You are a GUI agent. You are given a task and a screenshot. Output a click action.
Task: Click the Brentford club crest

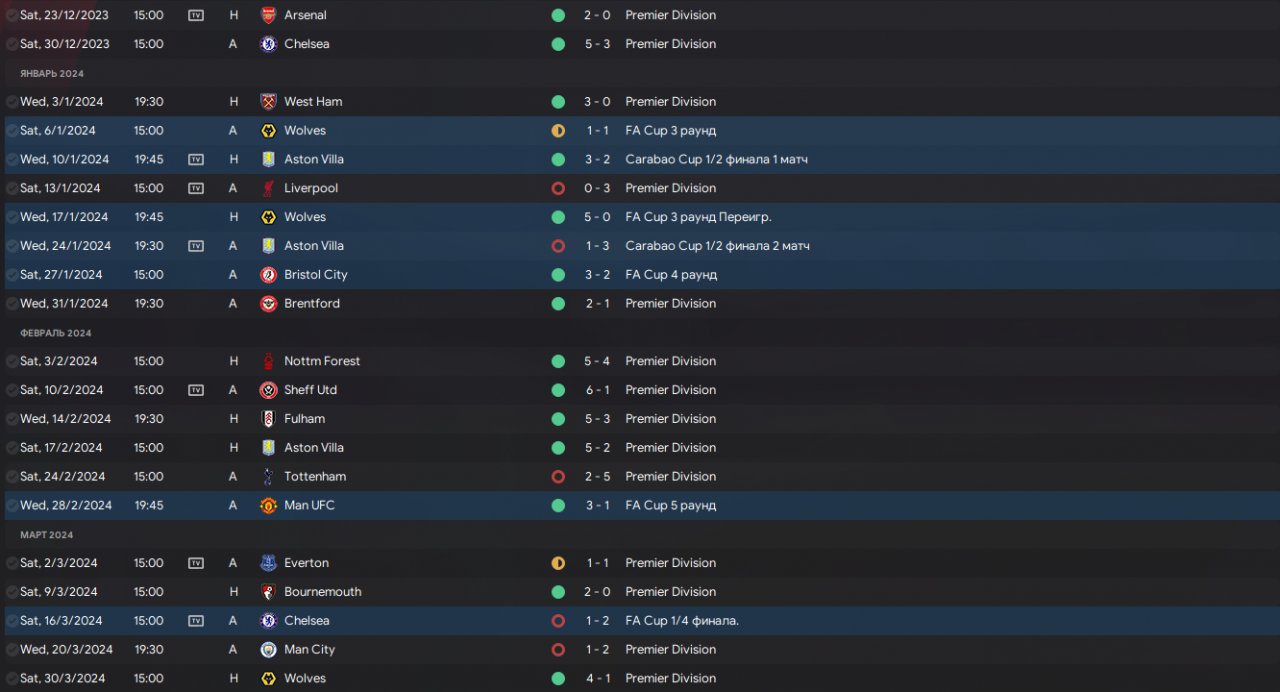[x=268, y=303]
